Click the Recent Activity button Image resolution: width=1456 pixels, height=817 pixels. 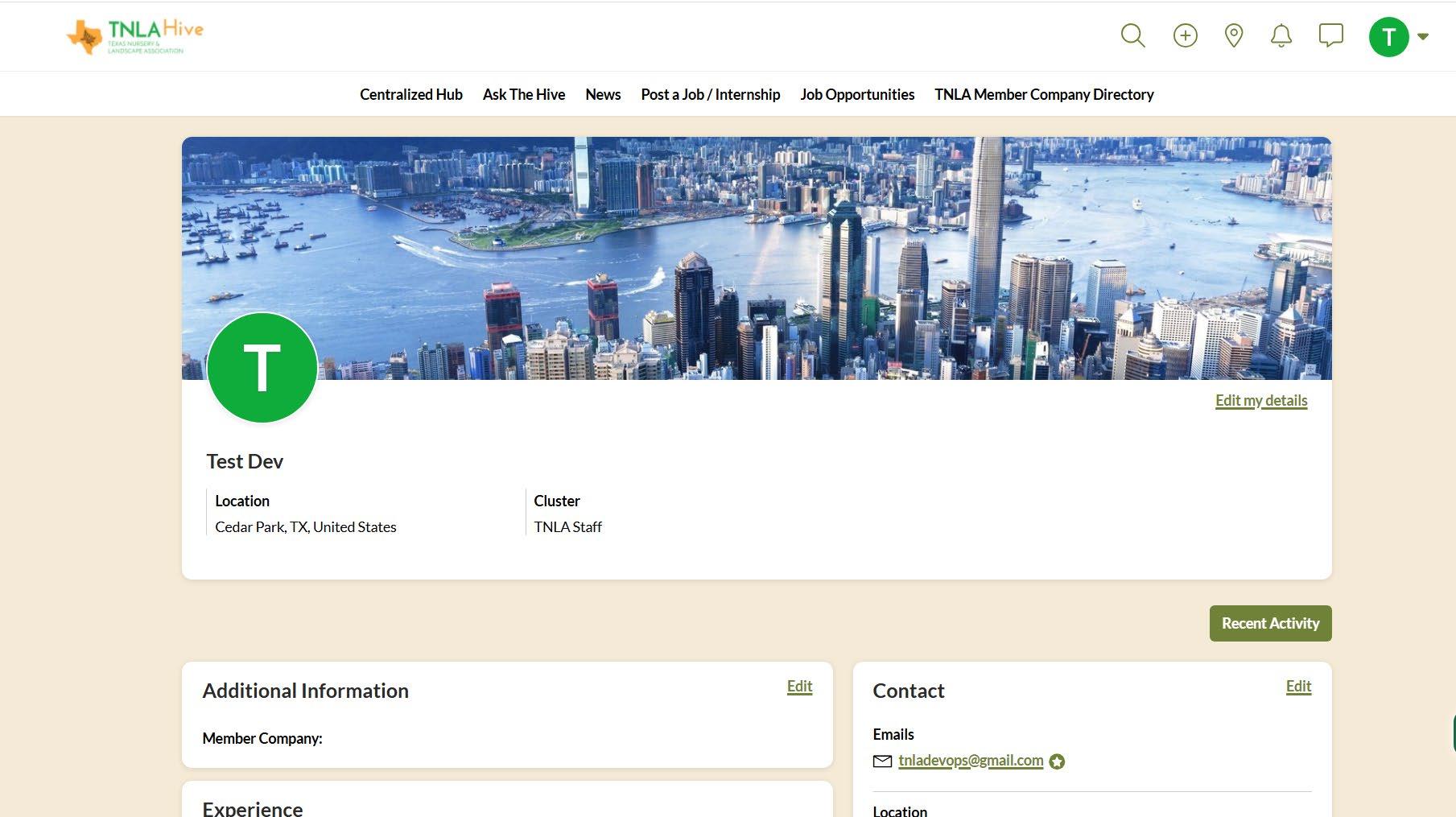tap(1270, 623)
